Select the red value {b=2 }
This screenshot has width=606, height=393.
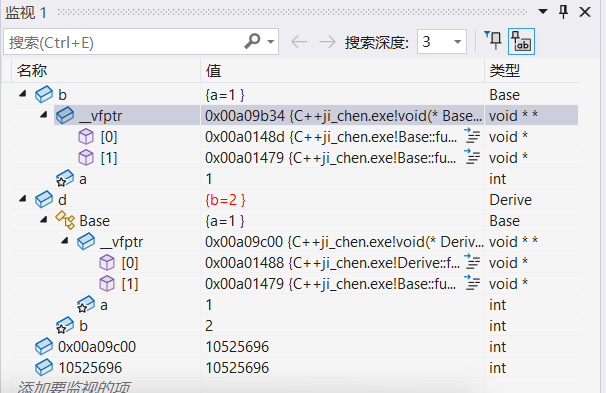tap(225, 200)
